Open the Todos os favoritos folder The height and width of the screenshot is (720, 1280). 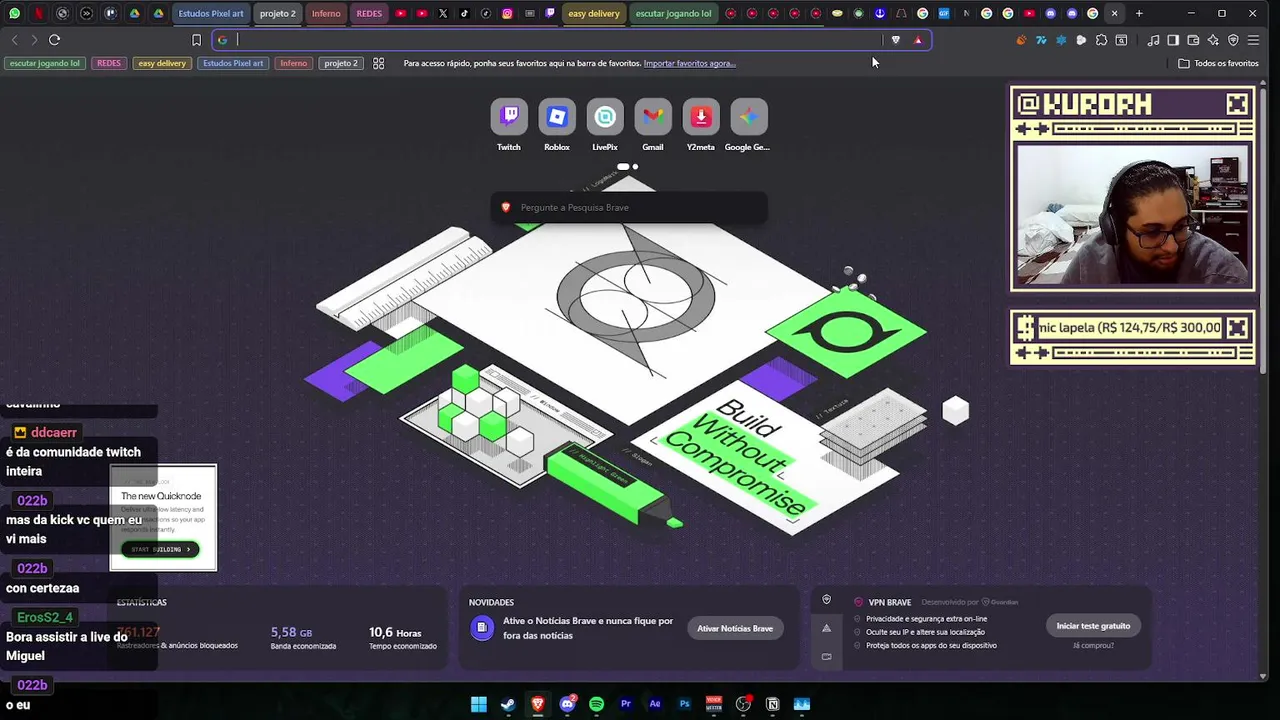click(x=1218, y=63)
